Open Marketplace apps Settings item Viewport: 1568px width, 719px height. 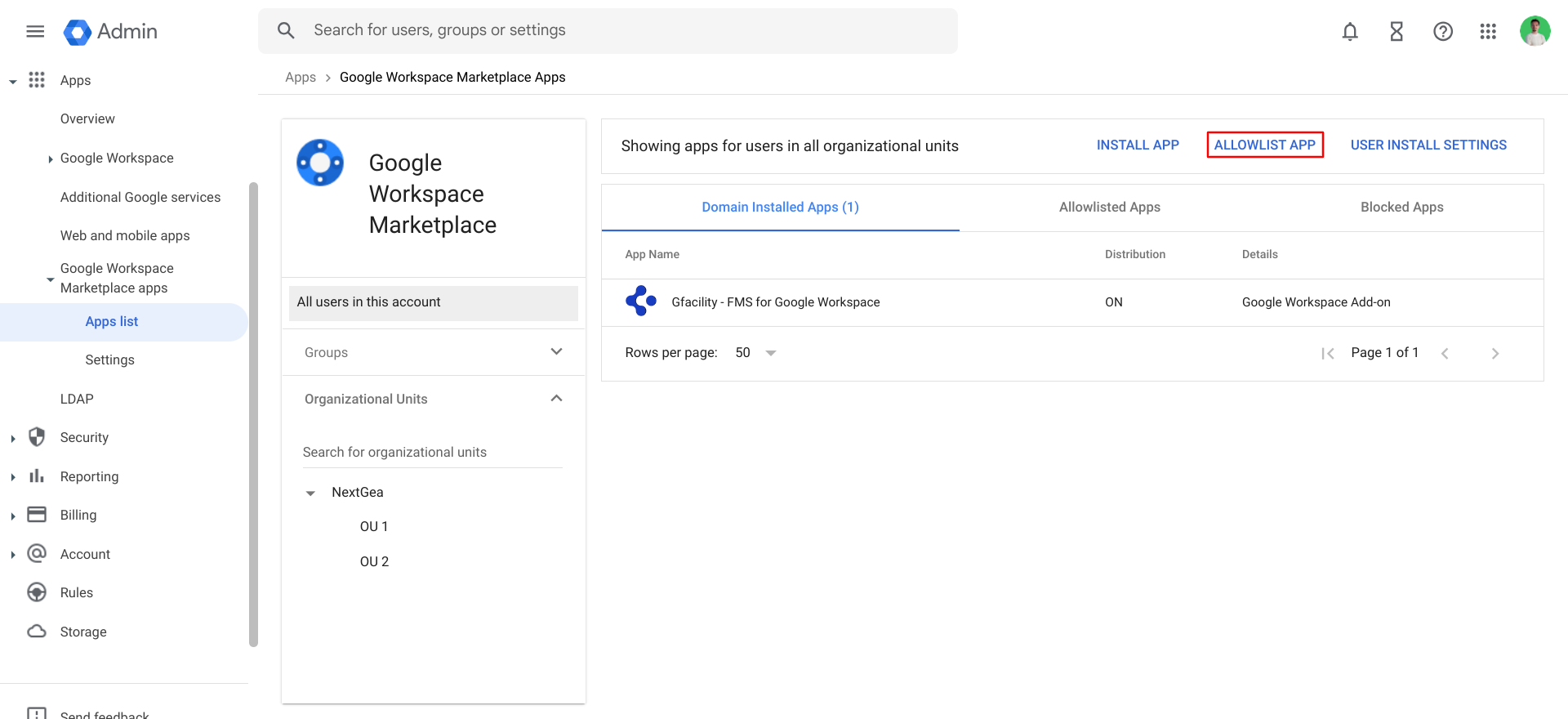point(109,359)
